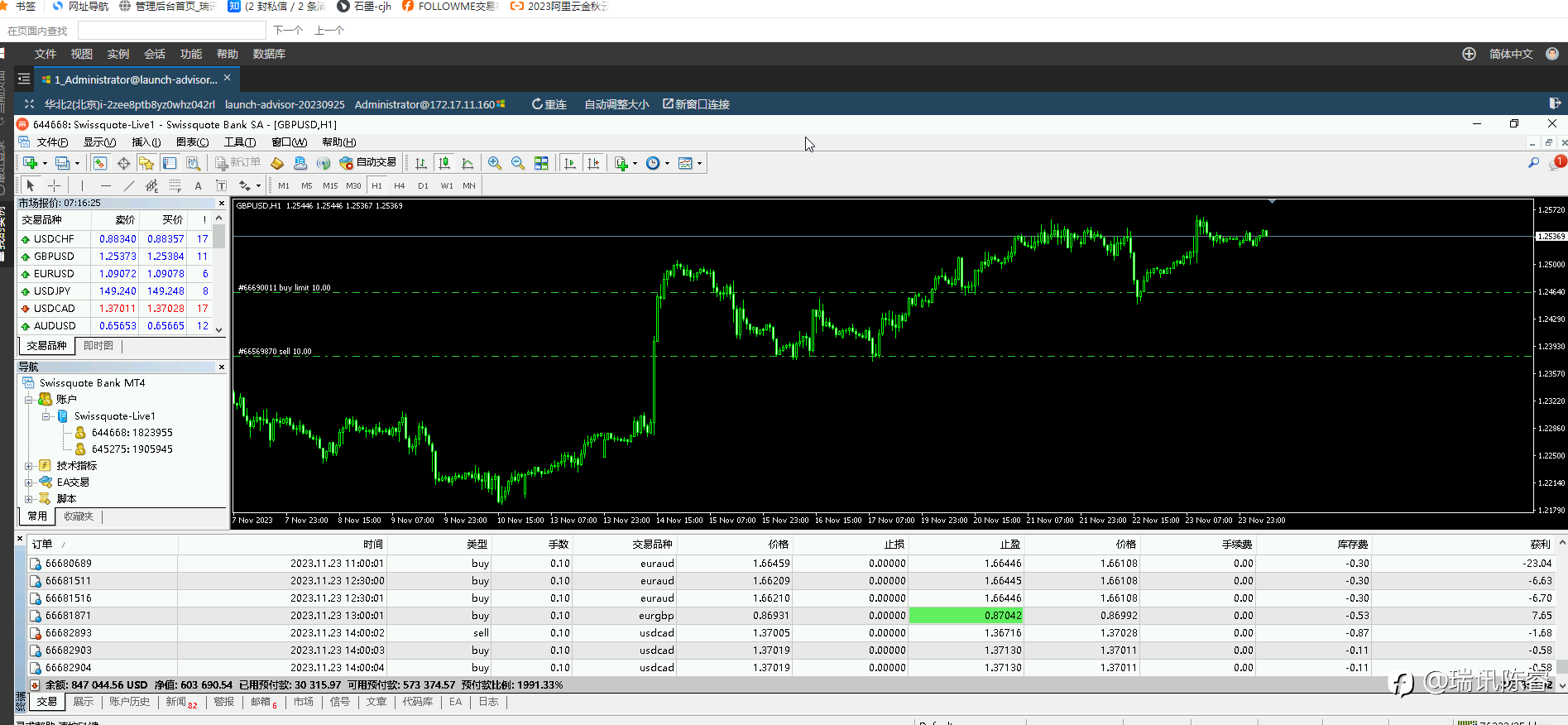The width and height of the screenshot is (1568, 725).
Task: Open the MetaEditor yellow book icon
Action: pos(277,163)
